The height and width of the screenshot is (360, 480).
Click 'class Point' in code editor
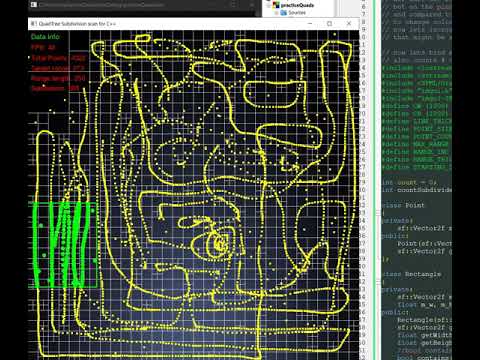(x=403, y=205)
